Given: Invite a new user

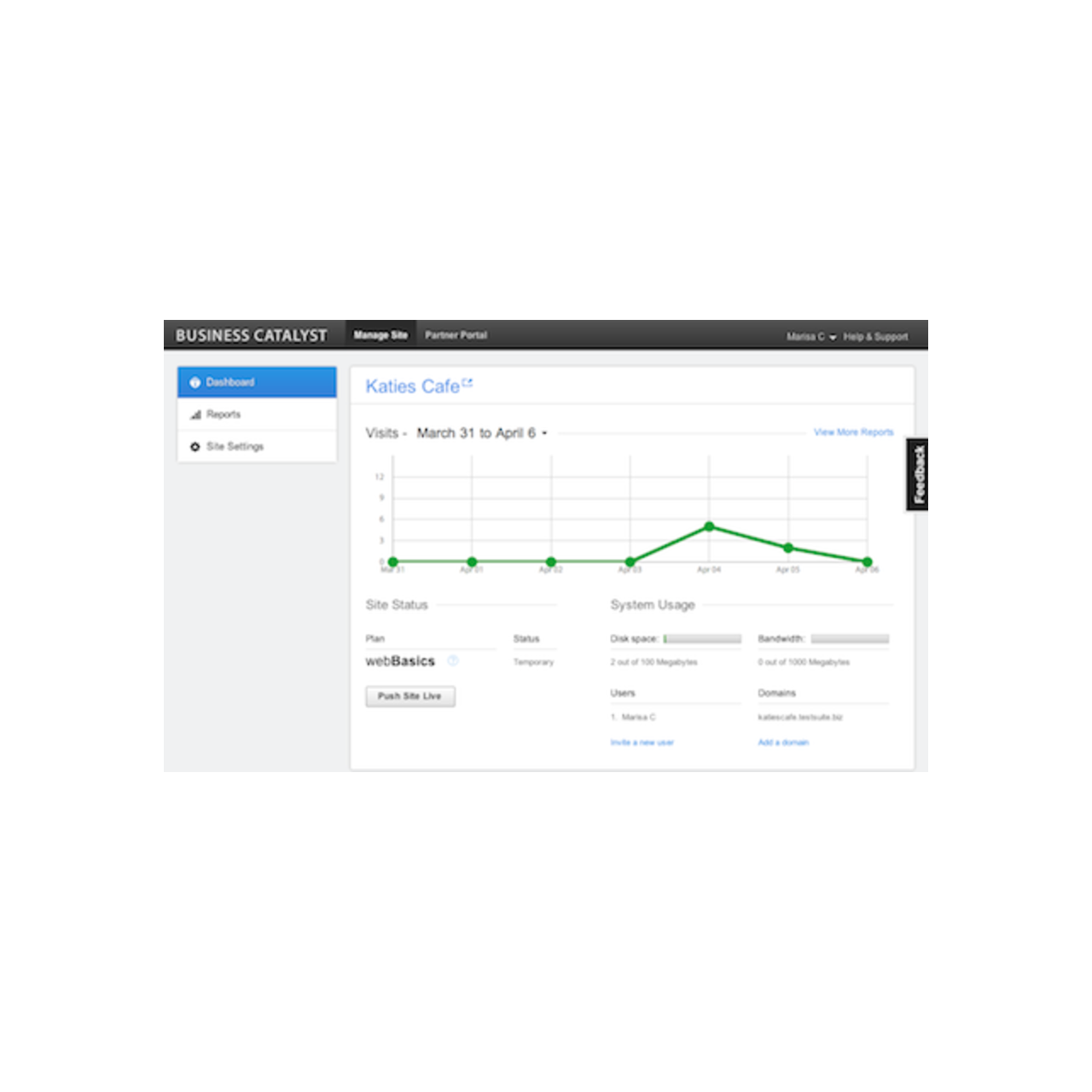Looking at the screenshot, I should [x=642, y=742].
